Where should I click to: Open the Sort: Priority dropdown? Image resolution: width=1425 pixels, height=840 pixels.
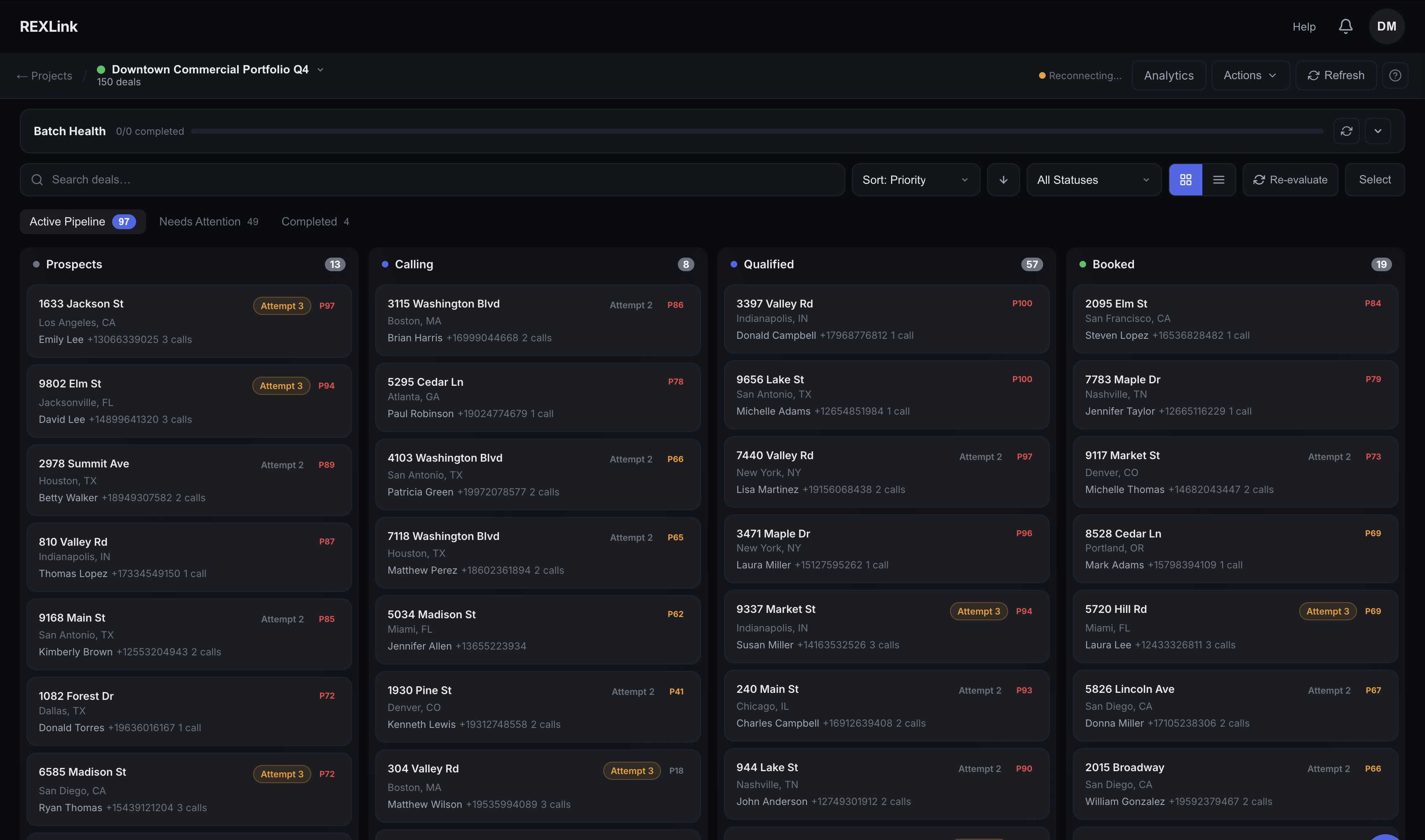[x=915, y=179]
